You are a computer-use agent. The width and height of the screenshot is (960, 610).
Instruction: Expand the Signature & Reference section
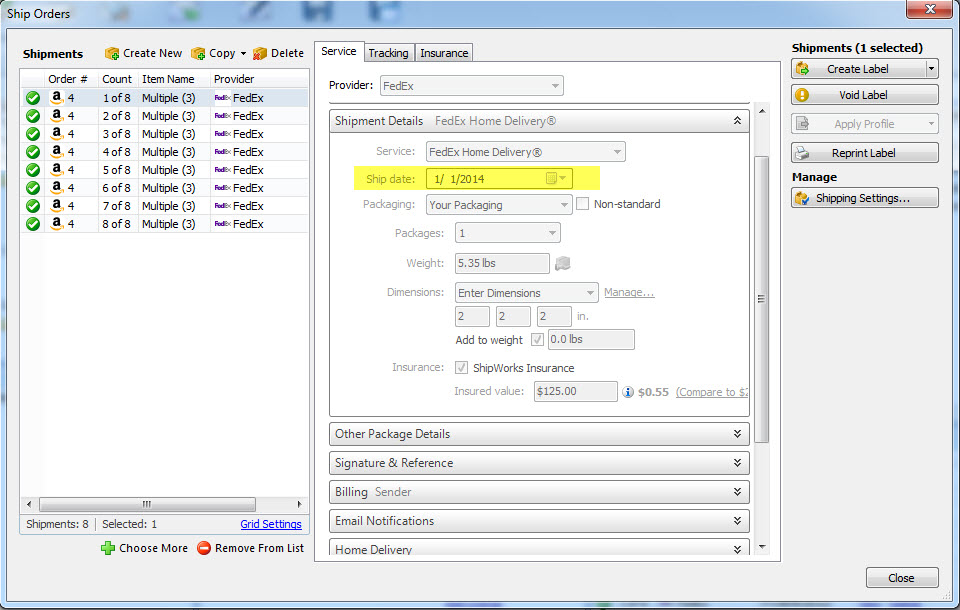click(737, 463)
